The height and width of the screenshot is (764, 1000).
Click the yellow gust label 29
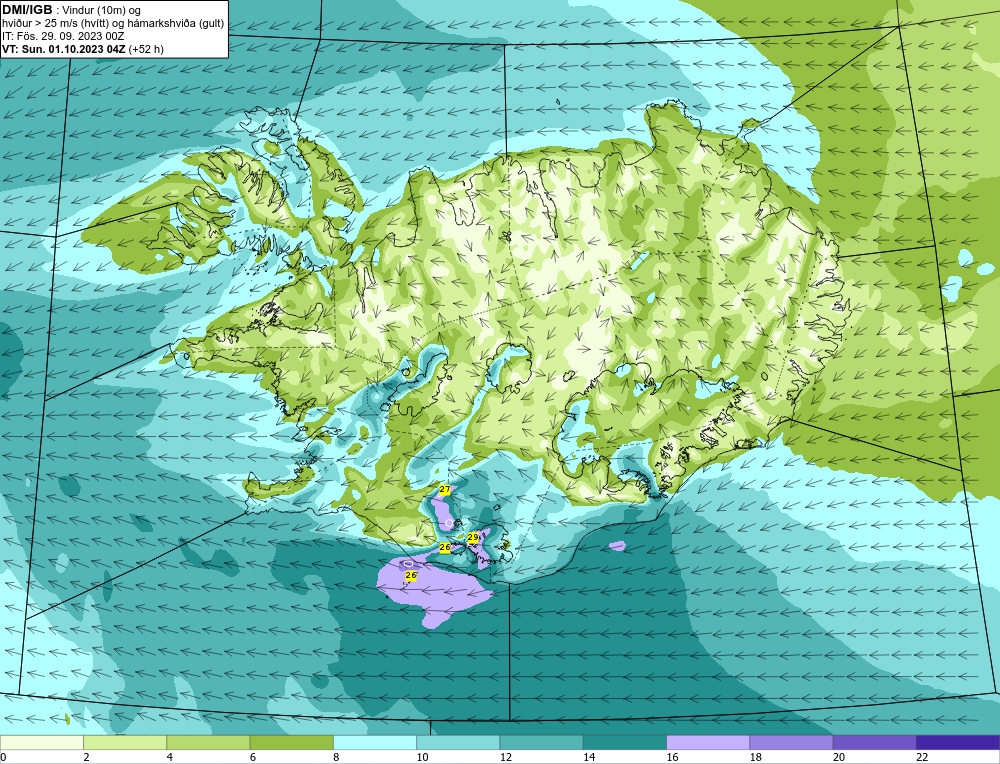[x=473, y=538]
